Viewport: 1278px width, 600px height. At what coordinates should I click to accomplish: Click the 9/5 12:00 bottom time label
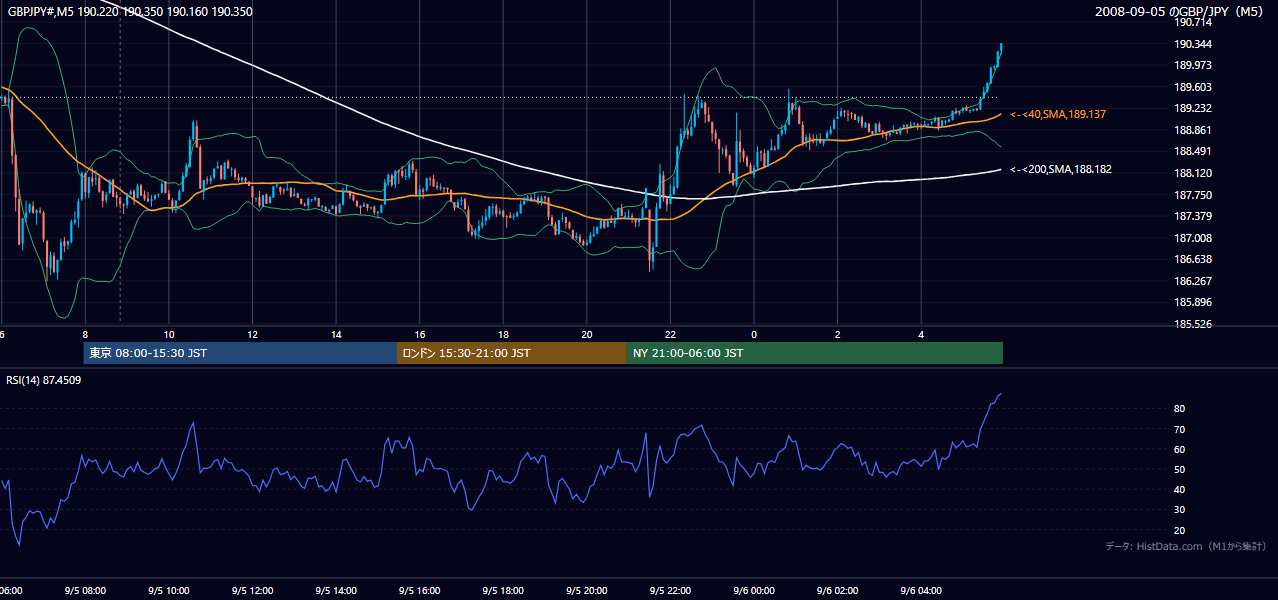click(253, 591)
